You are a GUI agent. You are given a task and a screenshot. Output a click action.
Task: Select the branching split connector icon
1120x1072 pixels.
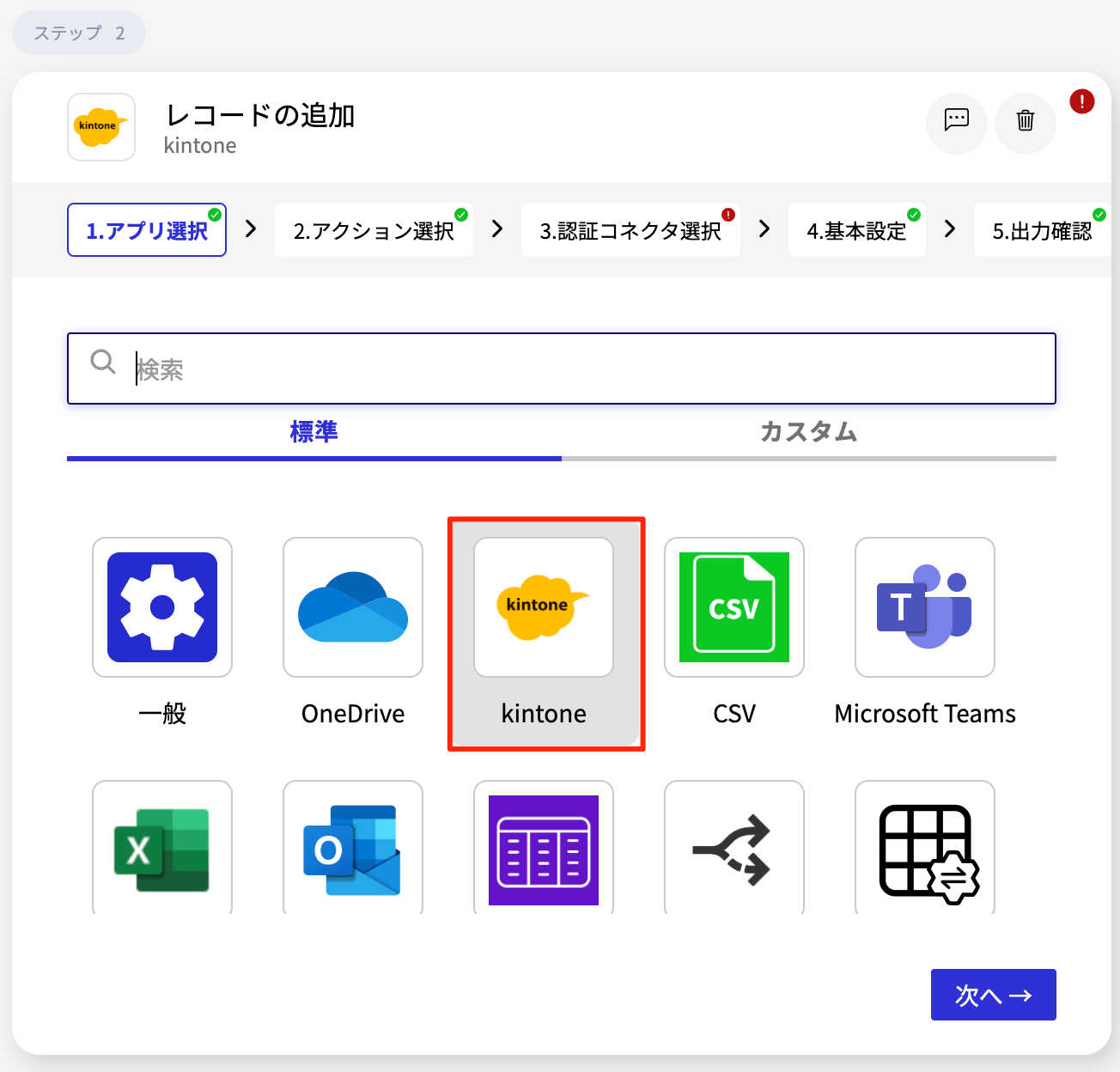click(x=733, y=849)
